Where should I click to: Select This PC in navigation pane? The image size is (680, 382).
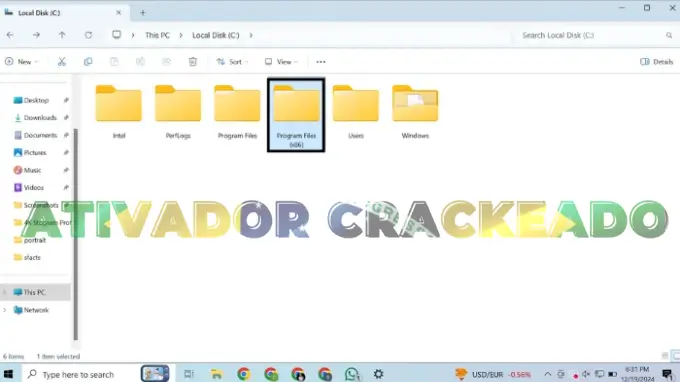[34, 292]
